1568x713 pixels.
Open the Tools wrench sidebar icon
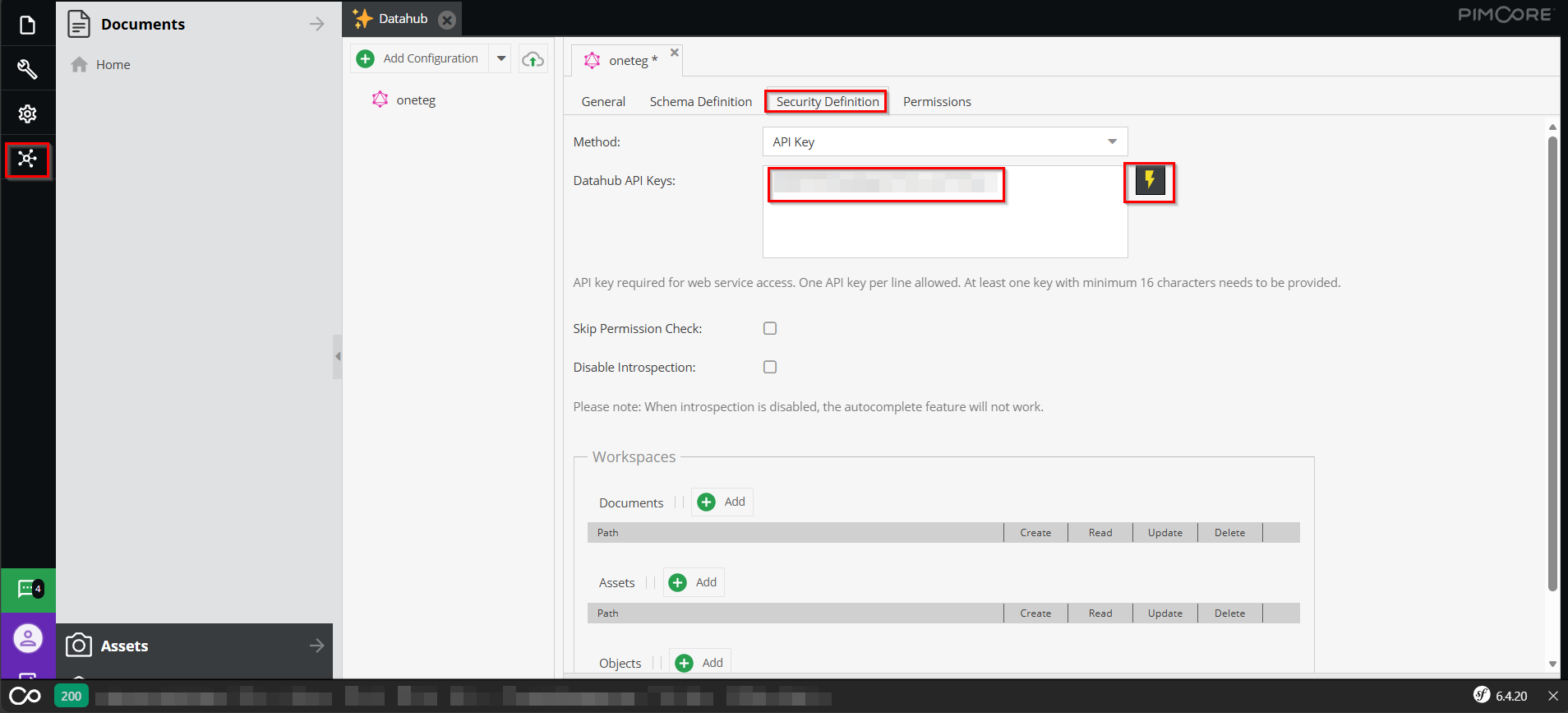point(27,69)
